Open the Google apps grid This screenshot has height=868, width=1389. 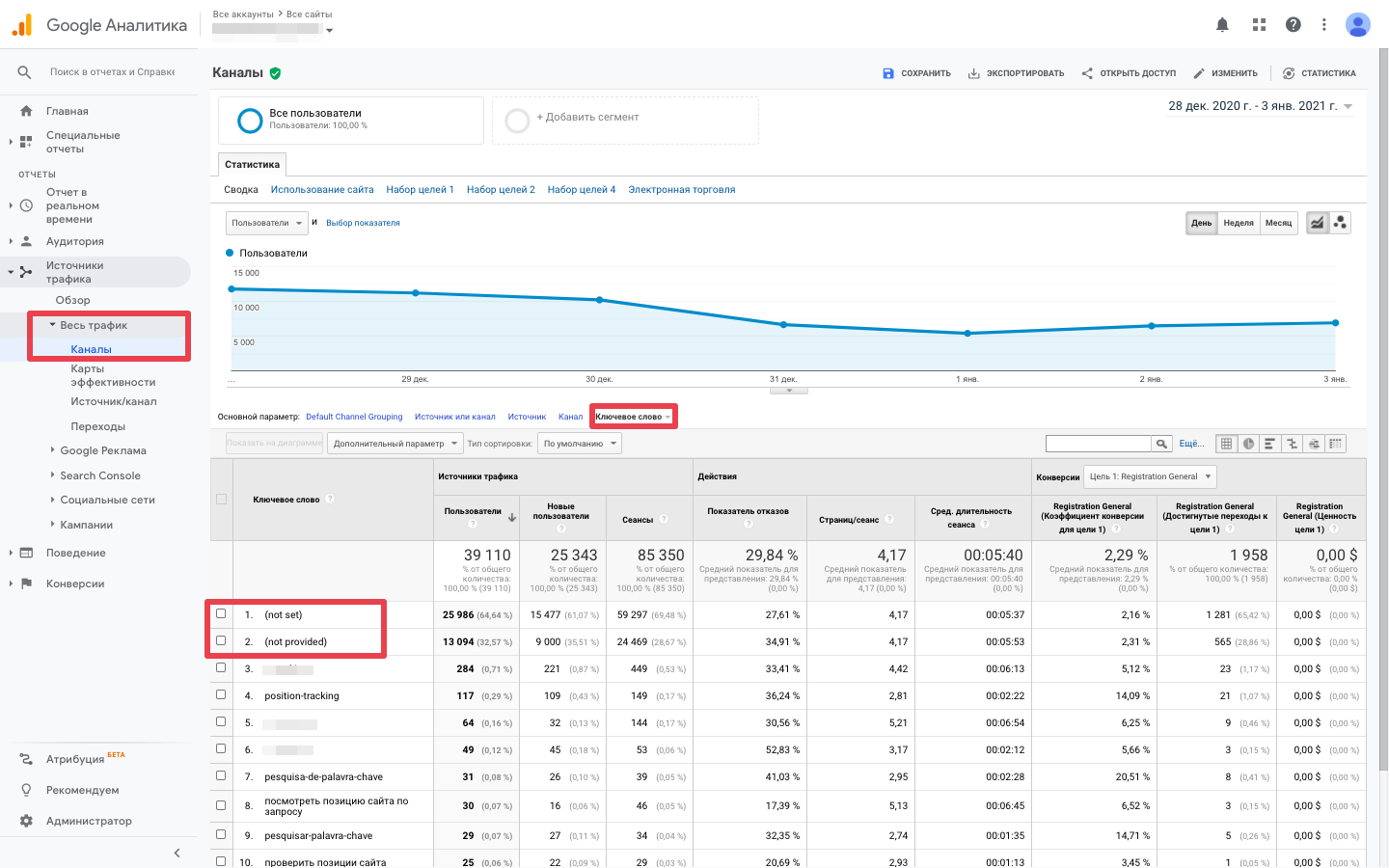pos(1259,25)
